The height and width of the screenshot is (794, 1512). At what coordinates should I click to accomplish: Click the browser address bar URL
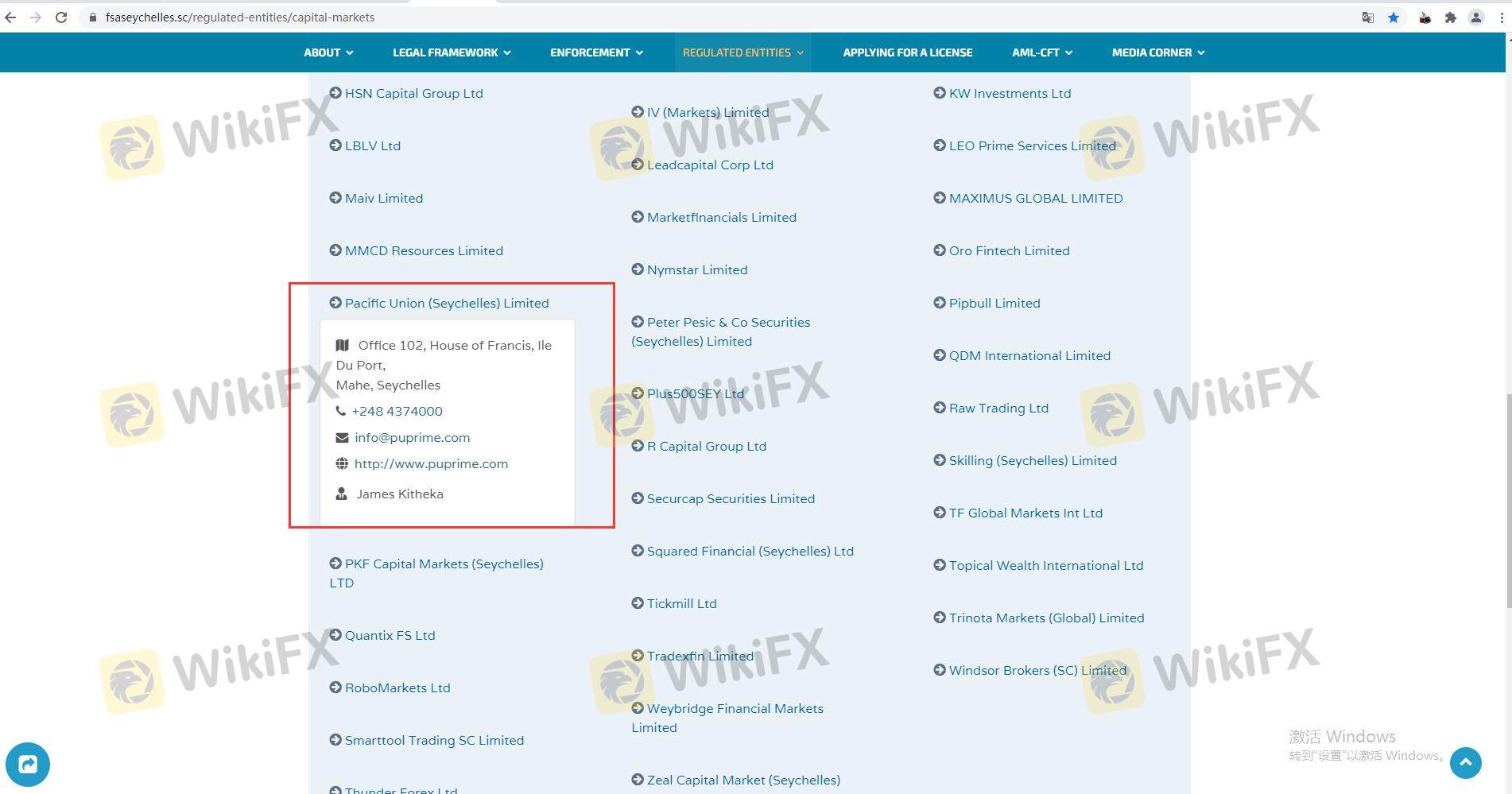239,17
